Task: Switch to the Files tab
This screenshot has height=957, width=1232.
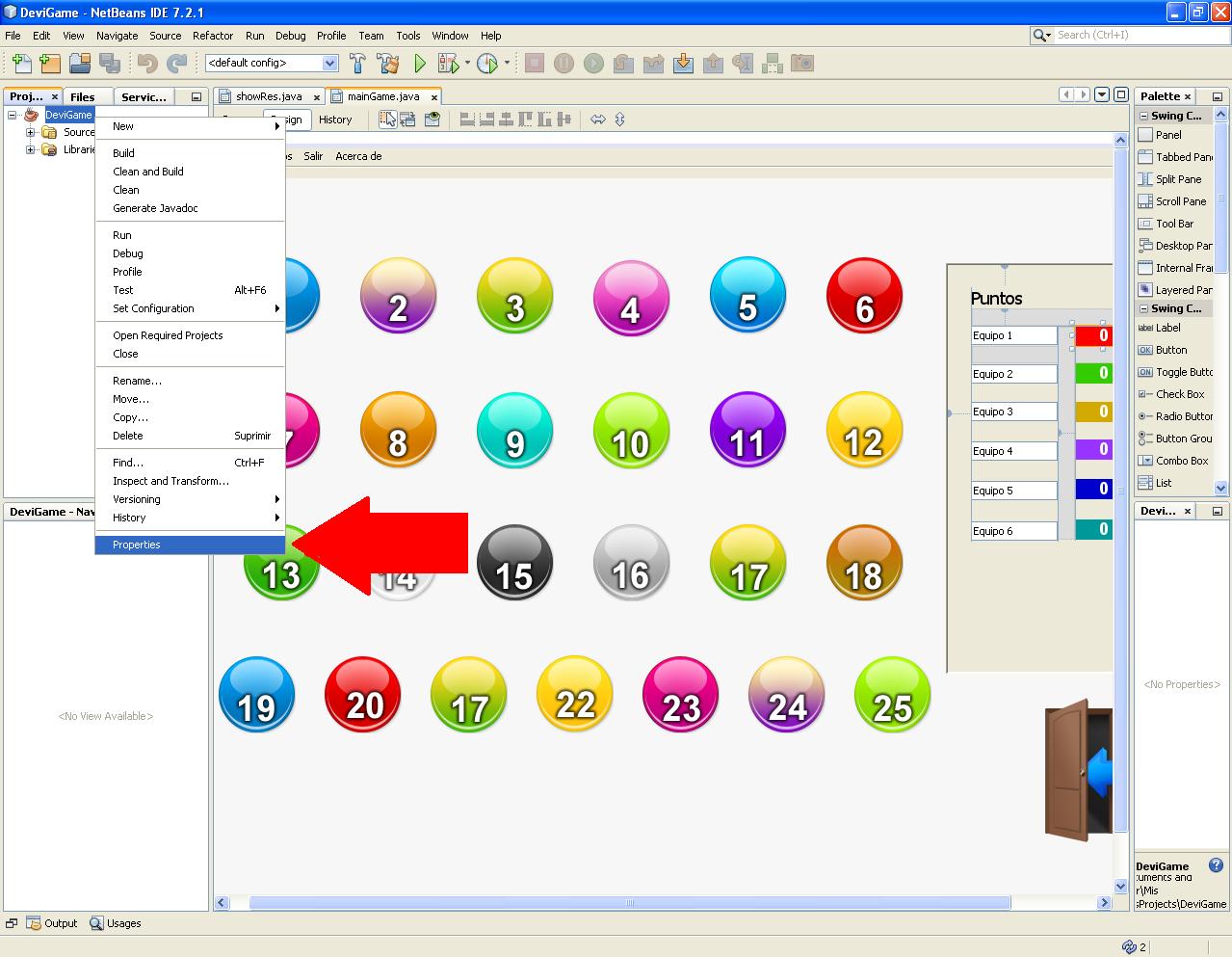Action: click(83, 96)
